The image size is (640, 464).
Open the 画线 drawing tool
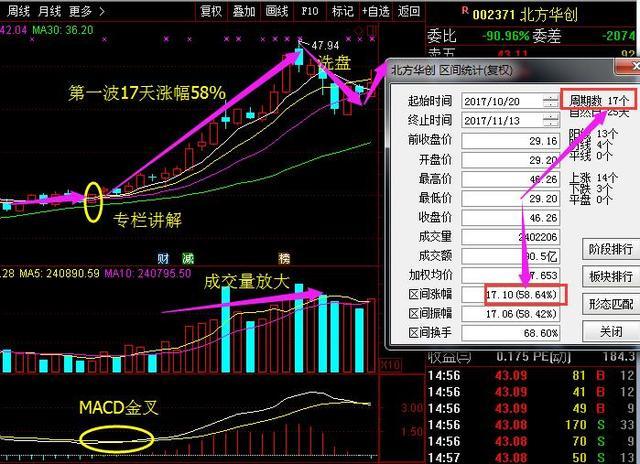pos(276,11)
